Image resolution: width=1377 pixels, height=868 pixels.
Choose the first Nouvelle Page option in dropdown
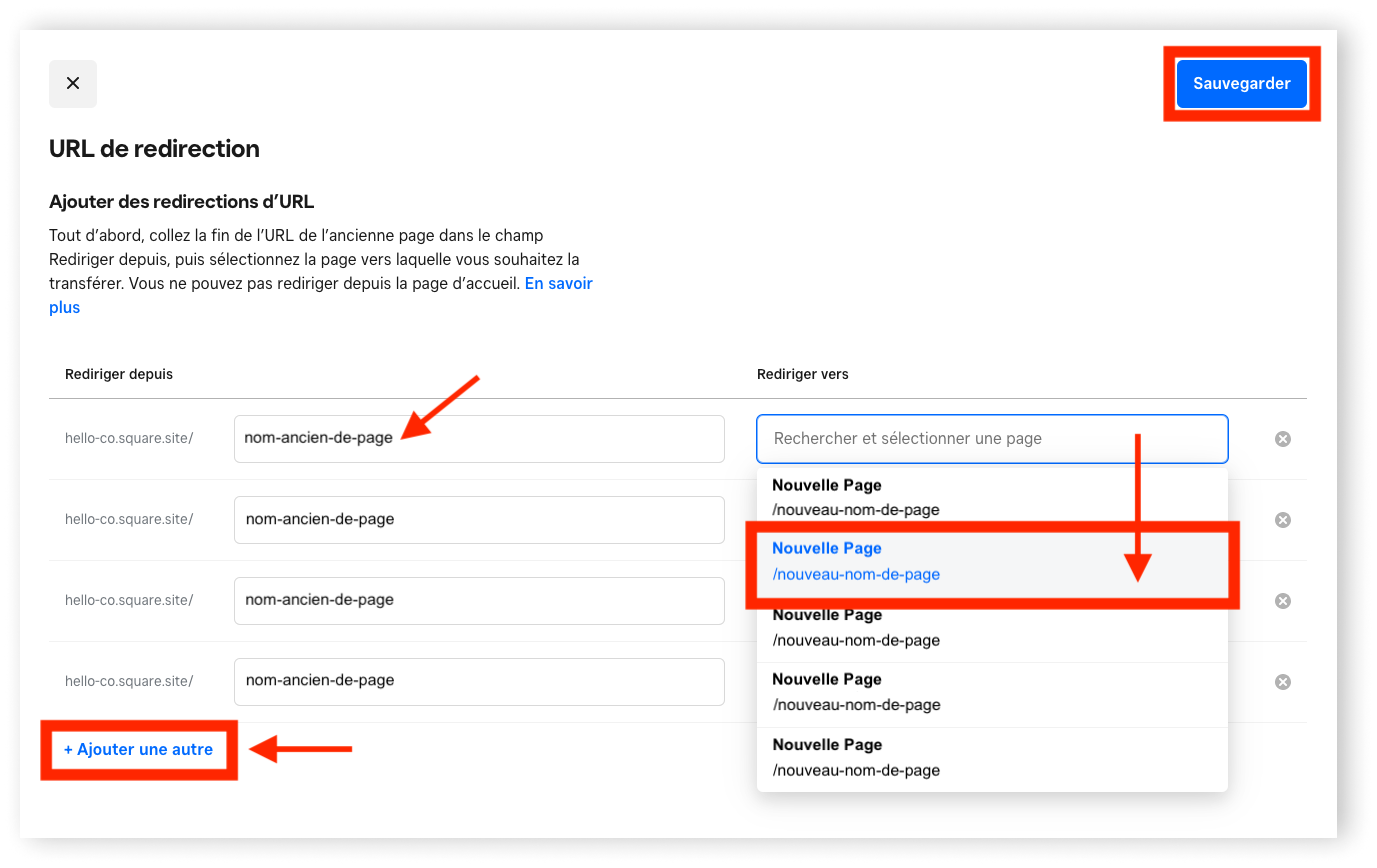click(x=991, y=497)
